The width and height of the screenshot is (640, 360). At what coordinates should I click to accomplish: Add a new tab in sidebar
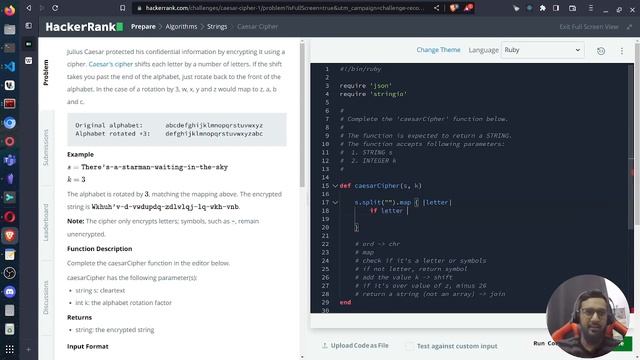[x=28, y=349]
